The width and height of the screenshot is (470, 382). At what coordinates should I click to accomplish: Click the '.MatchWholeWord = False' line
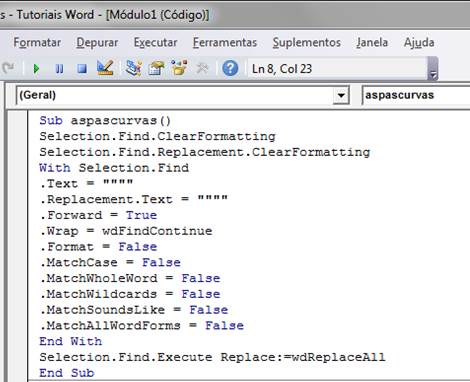(130, 278)
